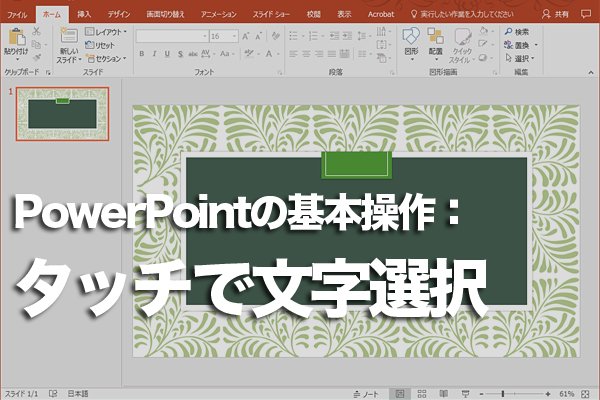Screen dimensions: 600x400
Task: Open the change case Aa dropdown
Action: 227,54
